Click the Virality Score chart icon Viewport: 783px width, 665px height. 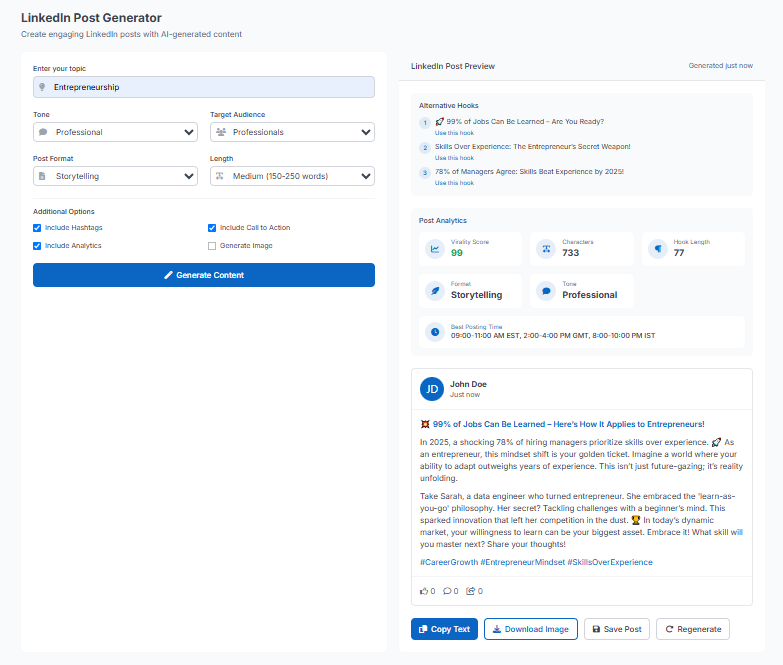click(435, 249)
